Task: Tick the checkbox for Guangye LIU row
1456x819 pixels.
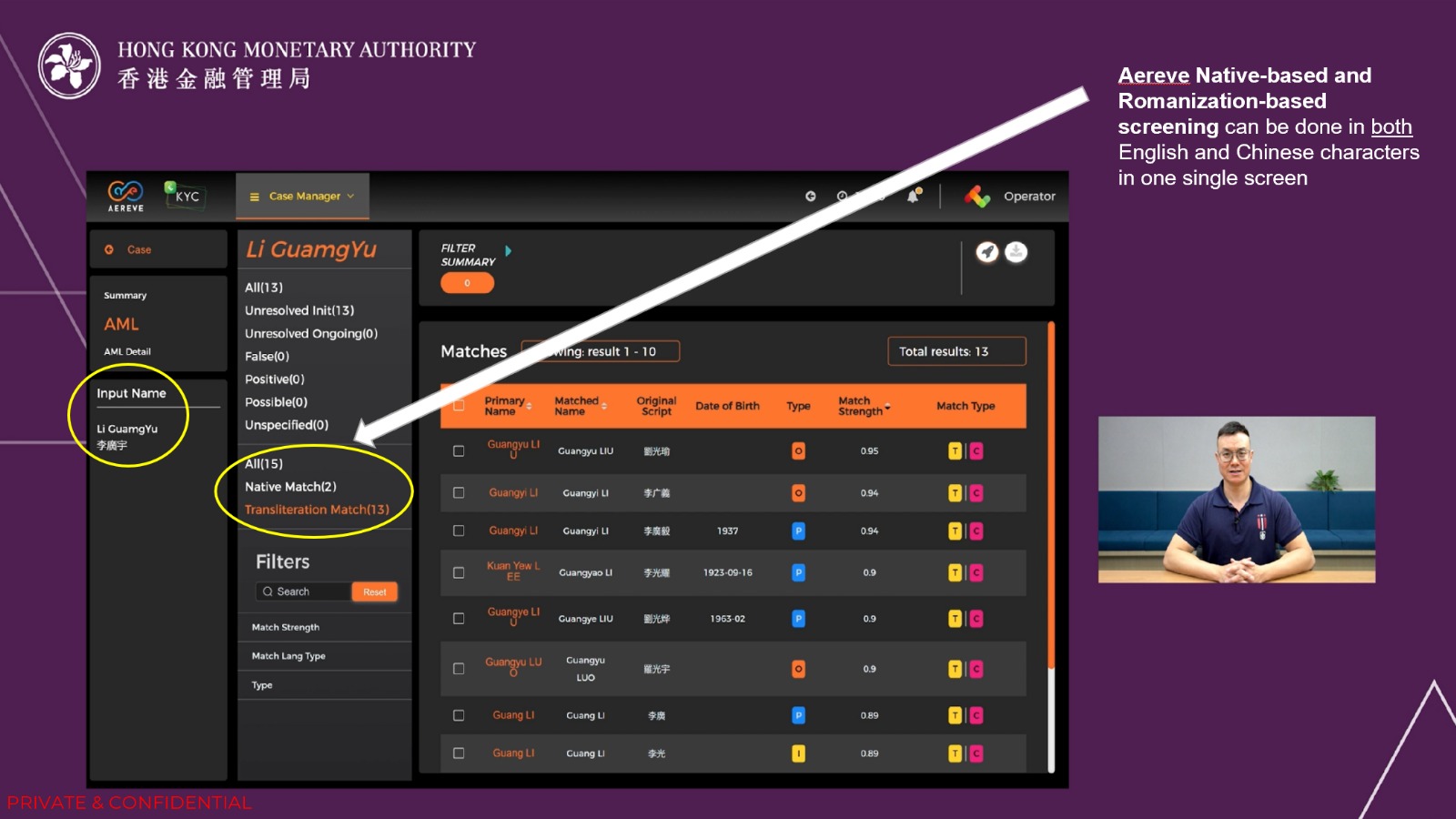Action: [459, 619]
